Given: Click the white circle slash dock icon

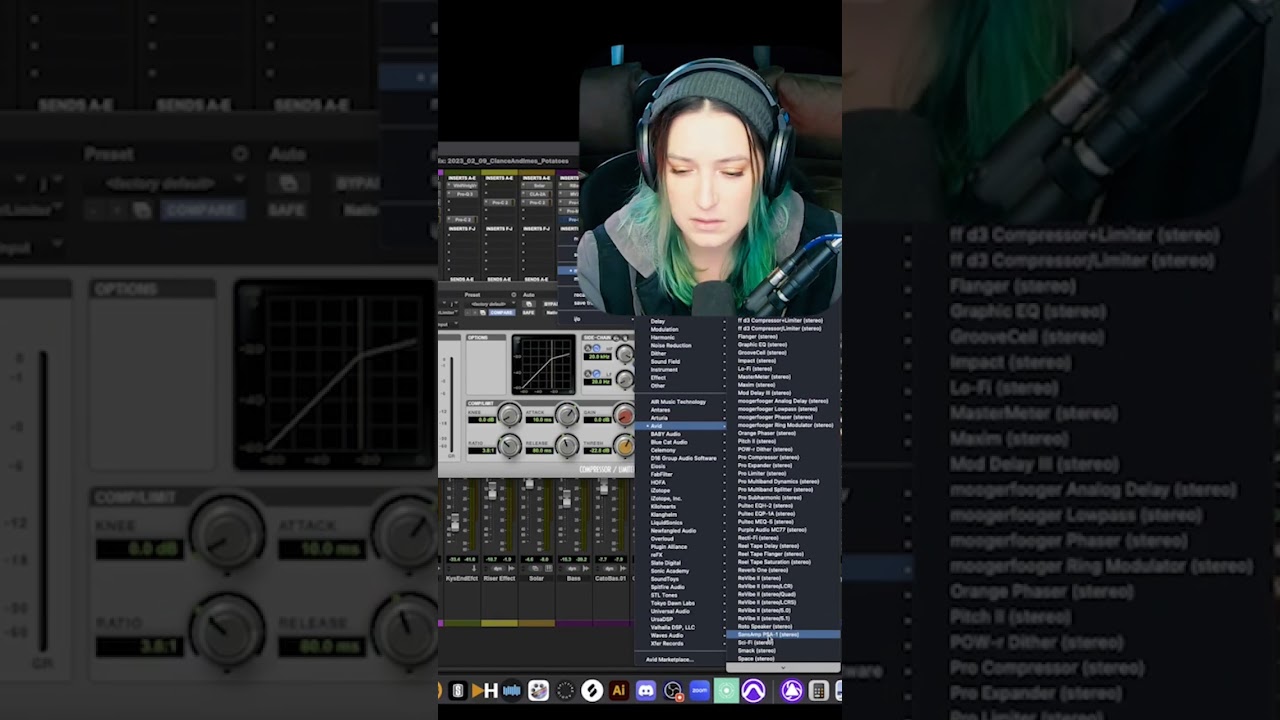Looking at the screenshot, I should tap(592, 690).
